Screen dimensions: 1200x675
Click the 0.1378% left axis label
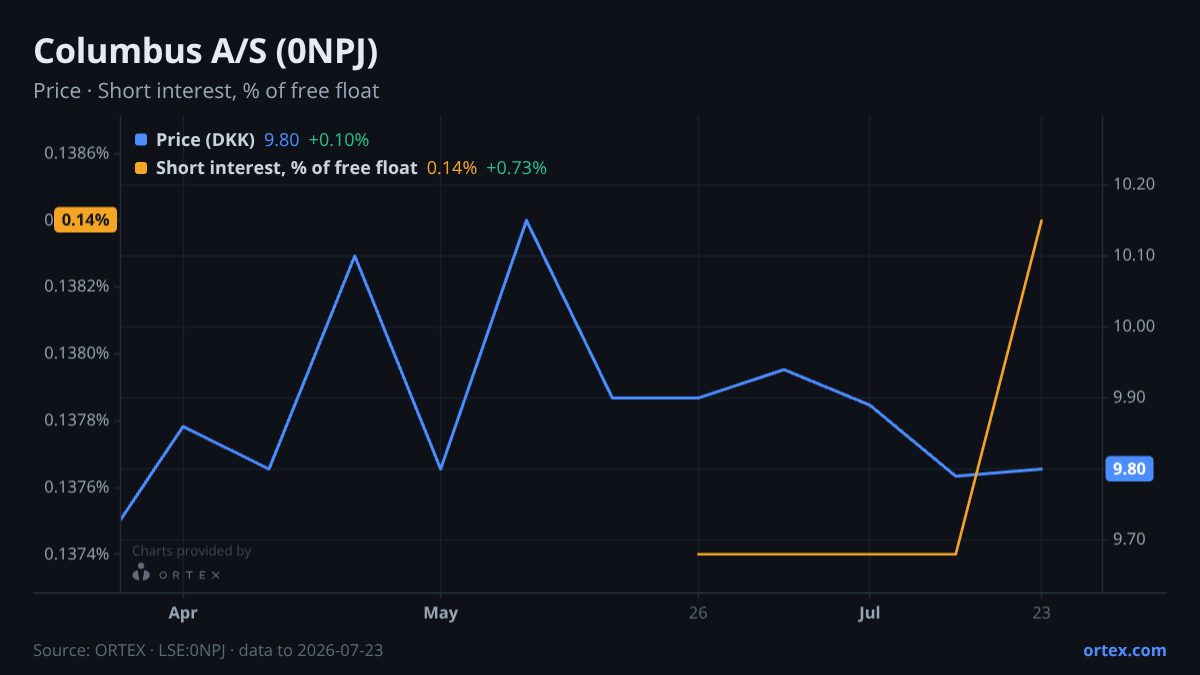point(76,420)
